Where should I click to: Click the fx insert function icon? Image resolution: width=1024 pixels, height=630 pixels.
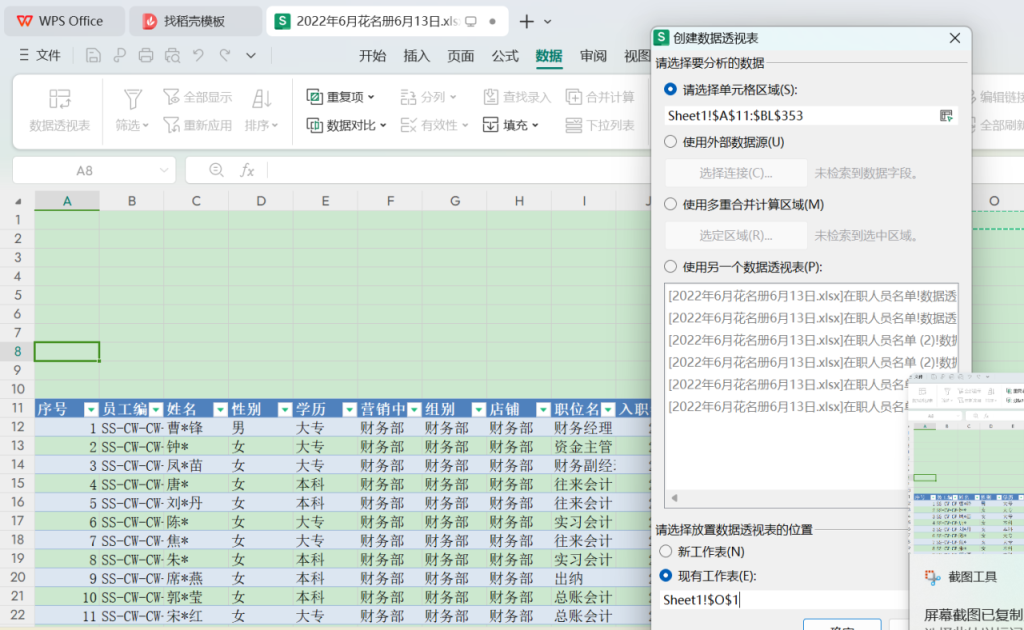(247, 171)
